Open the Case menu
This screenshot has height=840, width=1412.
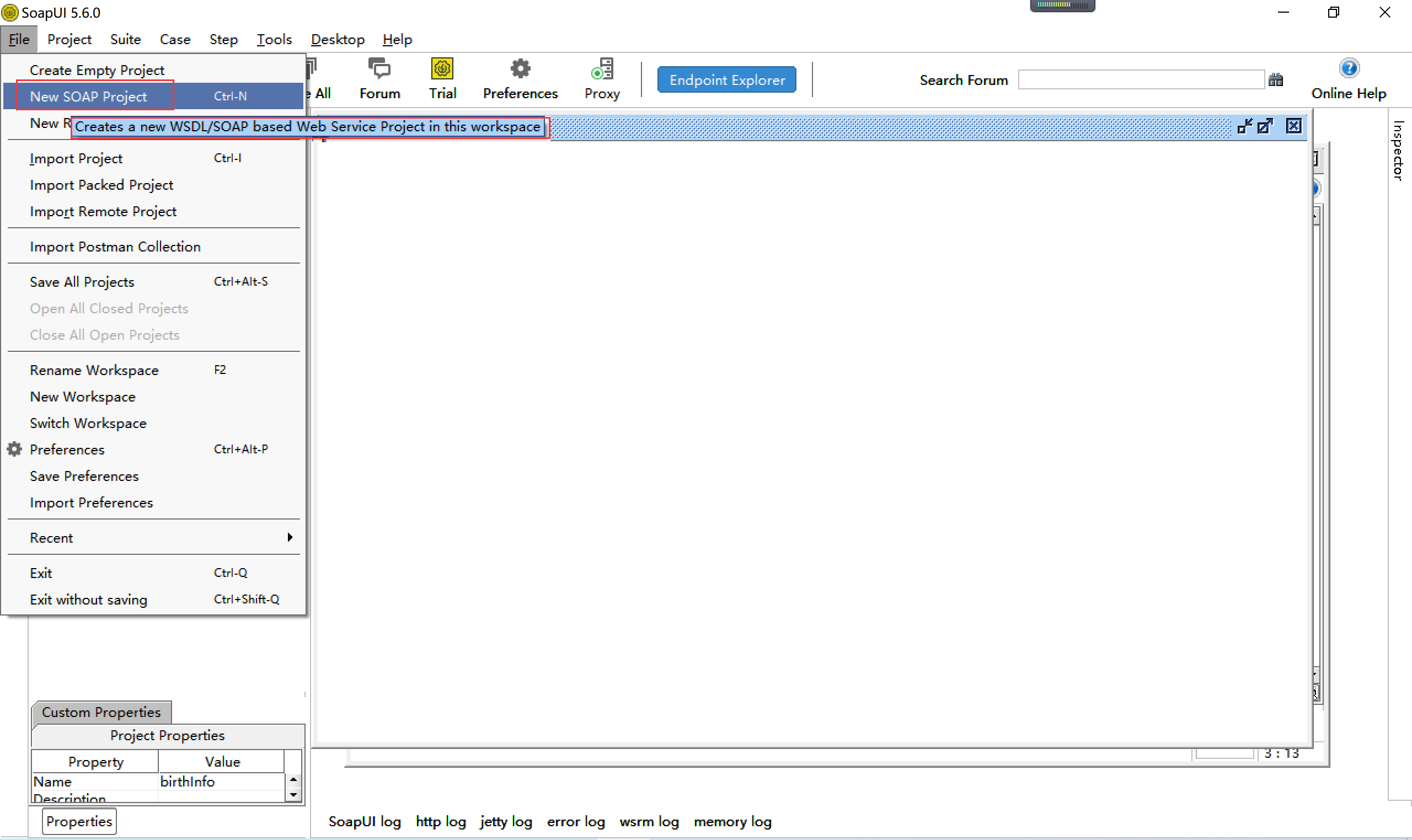click(175, 39)
